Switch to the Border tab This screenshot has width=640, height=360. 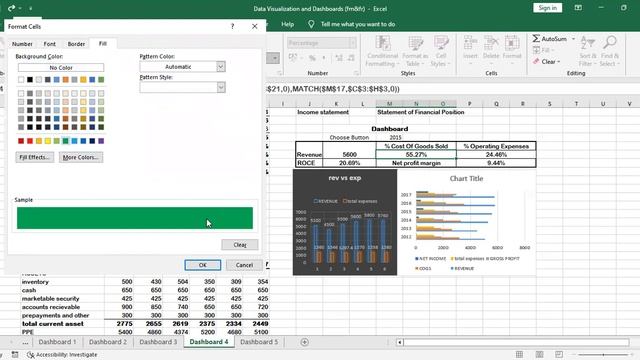(x=76, y=44)
